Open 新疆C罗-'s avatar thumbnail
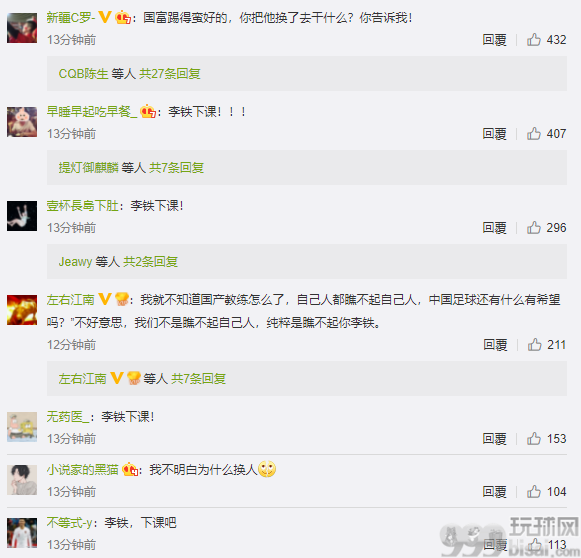Screen dimensions: 581x558 click(x=22, y=28)
